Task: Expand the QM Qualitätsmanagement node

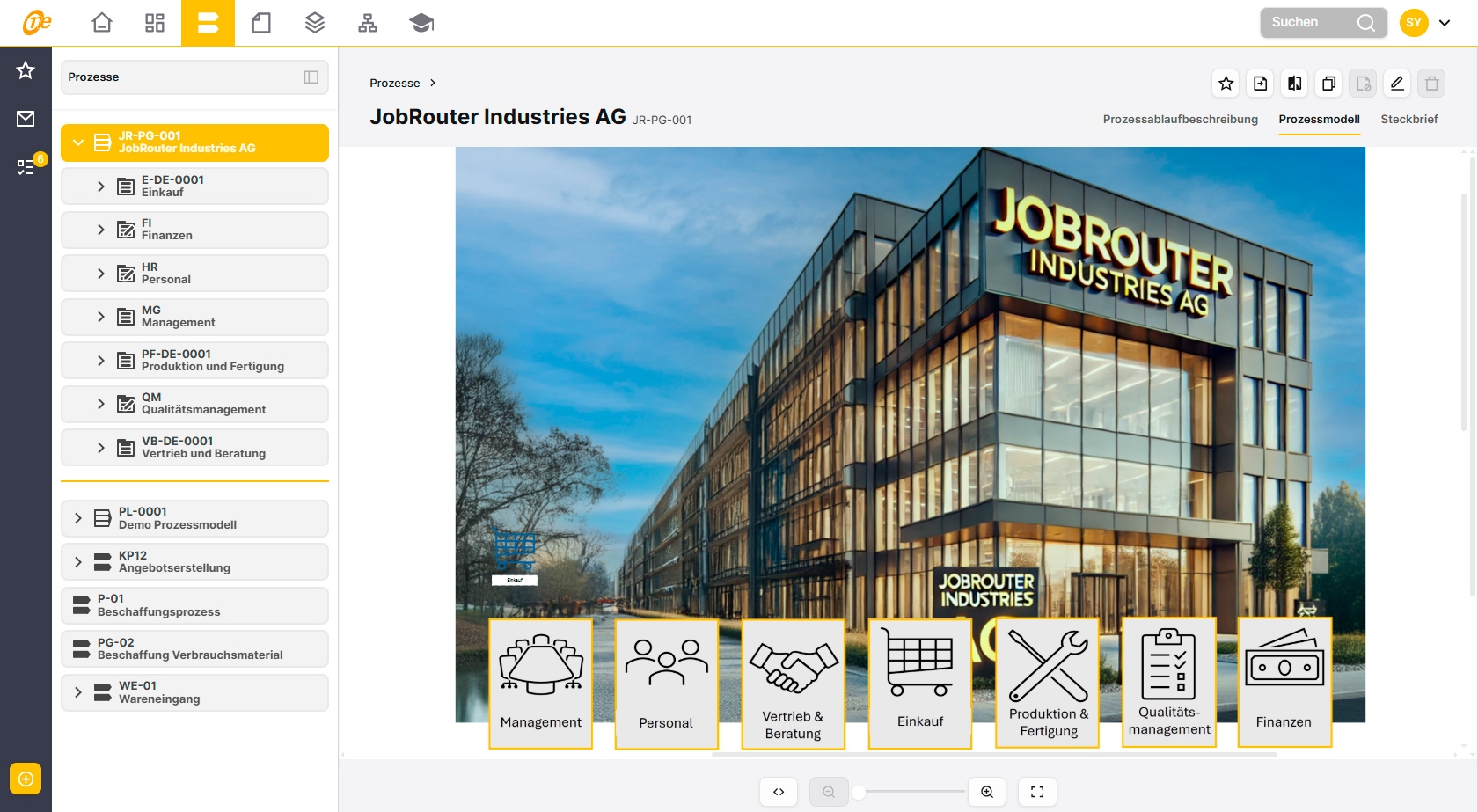Action: [101, 404]
